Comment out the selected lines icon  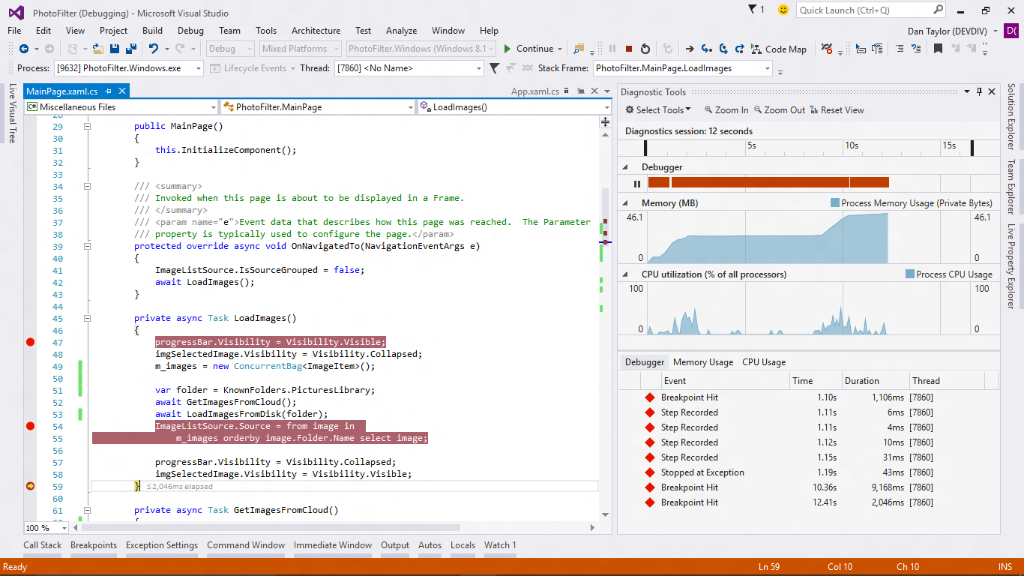[x=900, y=49]
